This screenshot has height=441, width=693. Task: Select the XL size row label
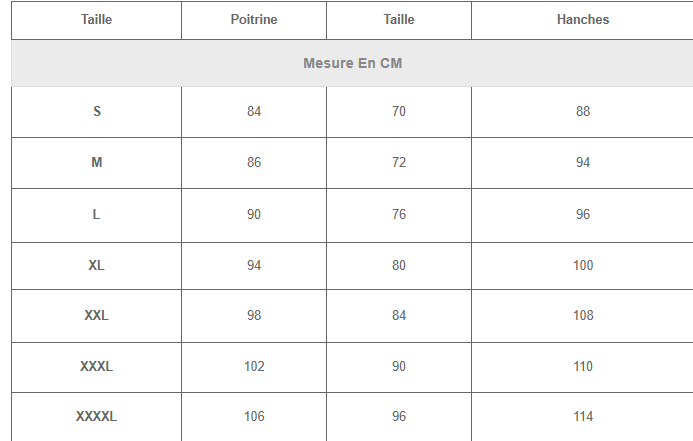(97, 266)
